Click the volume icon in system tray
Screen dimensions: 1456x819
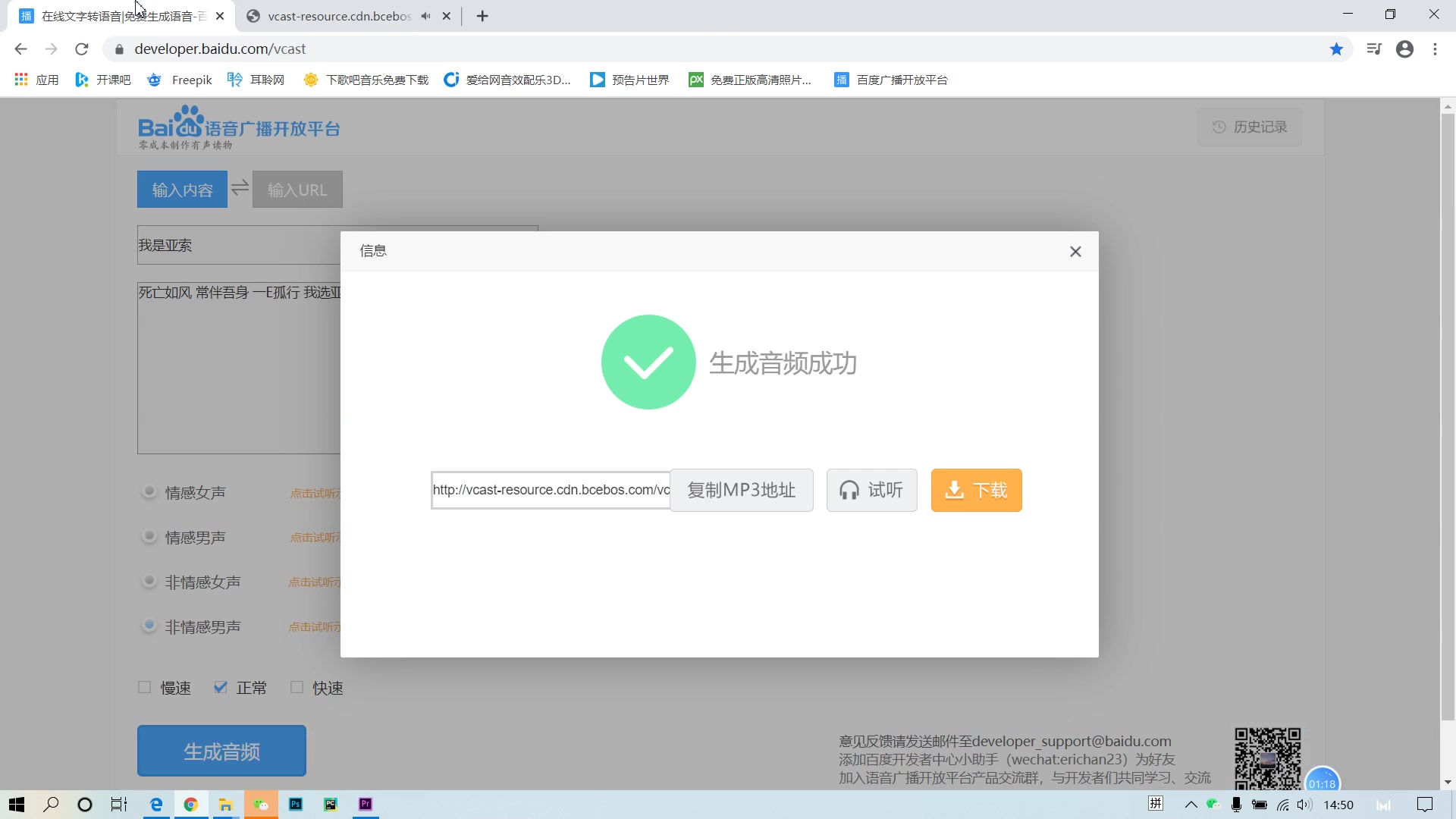pyautogui.click(x=1304, y=805)
